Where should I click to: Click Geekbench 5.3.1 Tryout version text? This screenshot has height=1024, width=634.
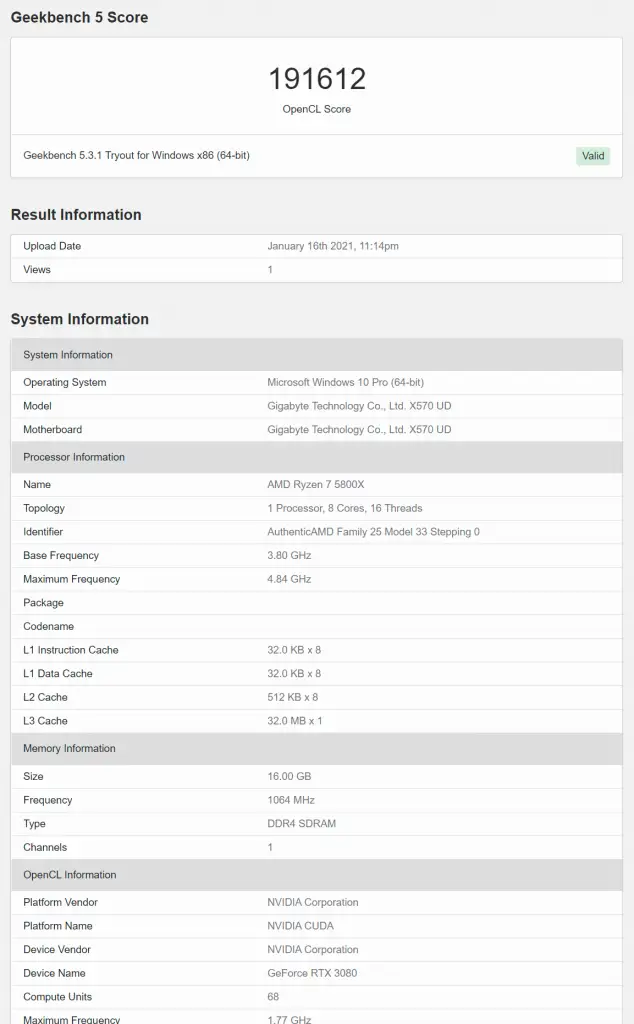click(x=136, y=155)
